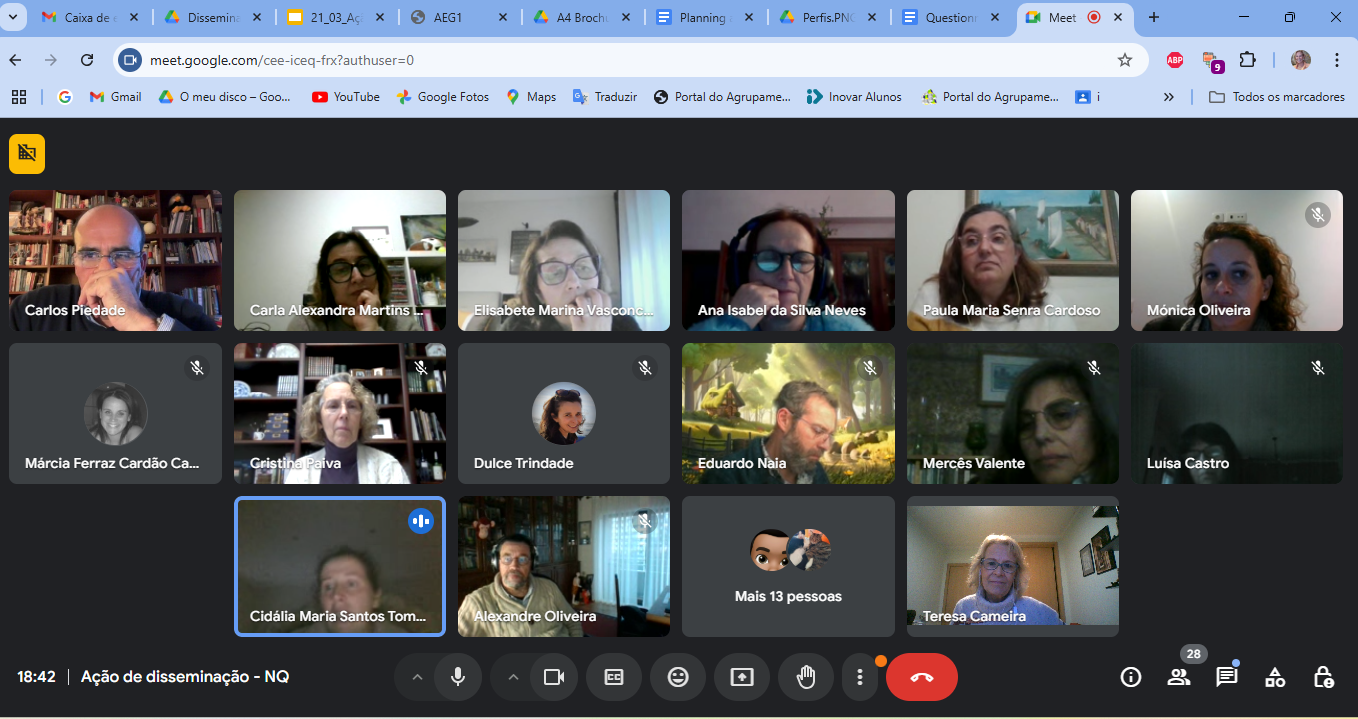Open meeting details info icon

[x=1131, y=677]
